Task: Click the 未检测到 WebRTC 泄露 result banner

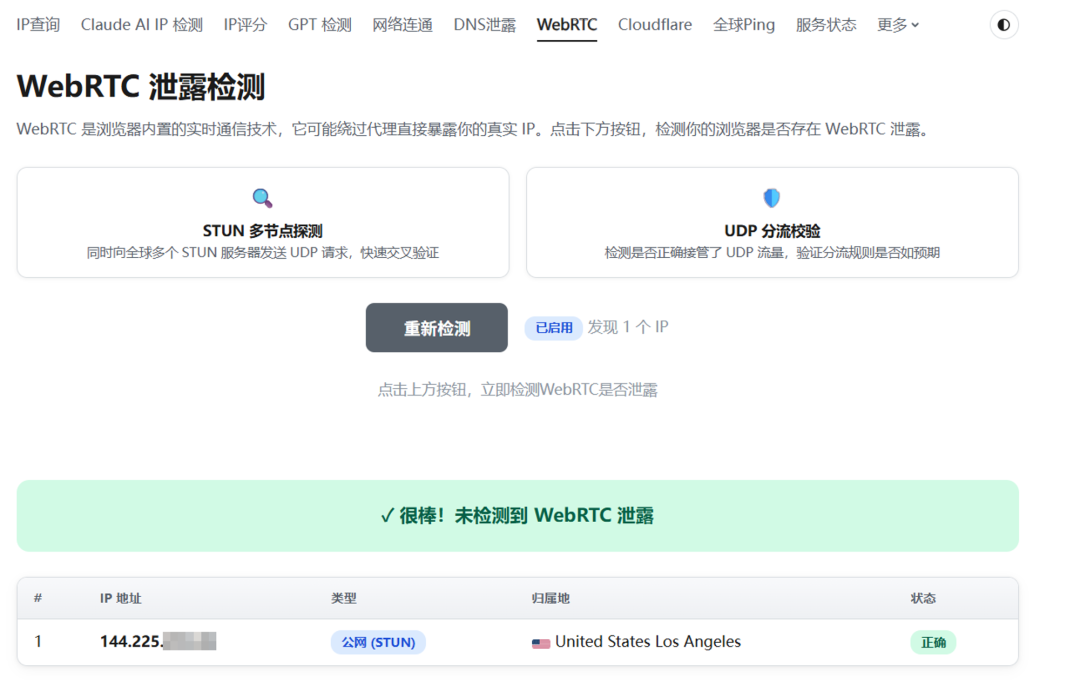Action: coord(517,516)
